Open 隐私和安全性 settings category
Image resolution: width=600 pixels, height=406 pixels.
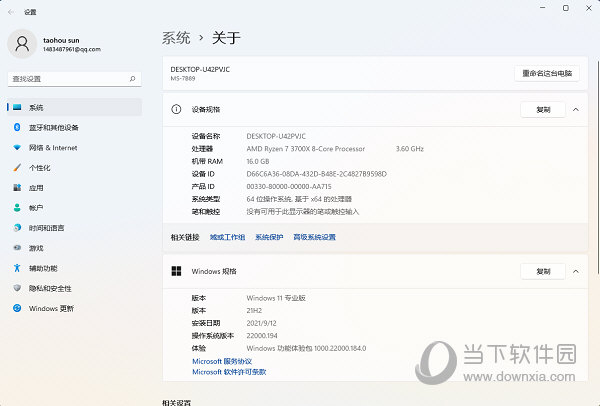(x=75, y=288)
